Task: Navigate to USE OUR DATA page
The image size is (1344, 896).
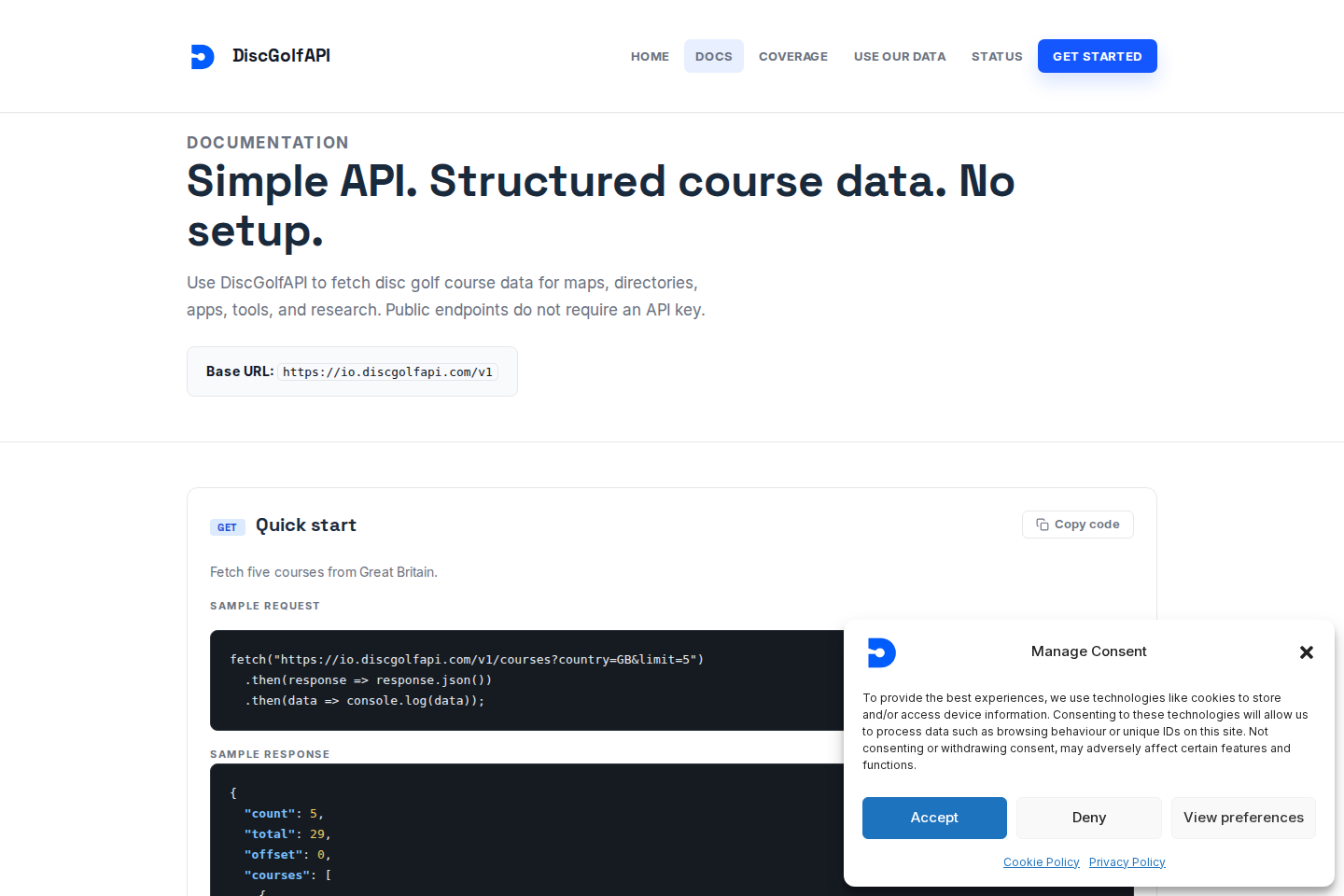Action: [900, 56]
